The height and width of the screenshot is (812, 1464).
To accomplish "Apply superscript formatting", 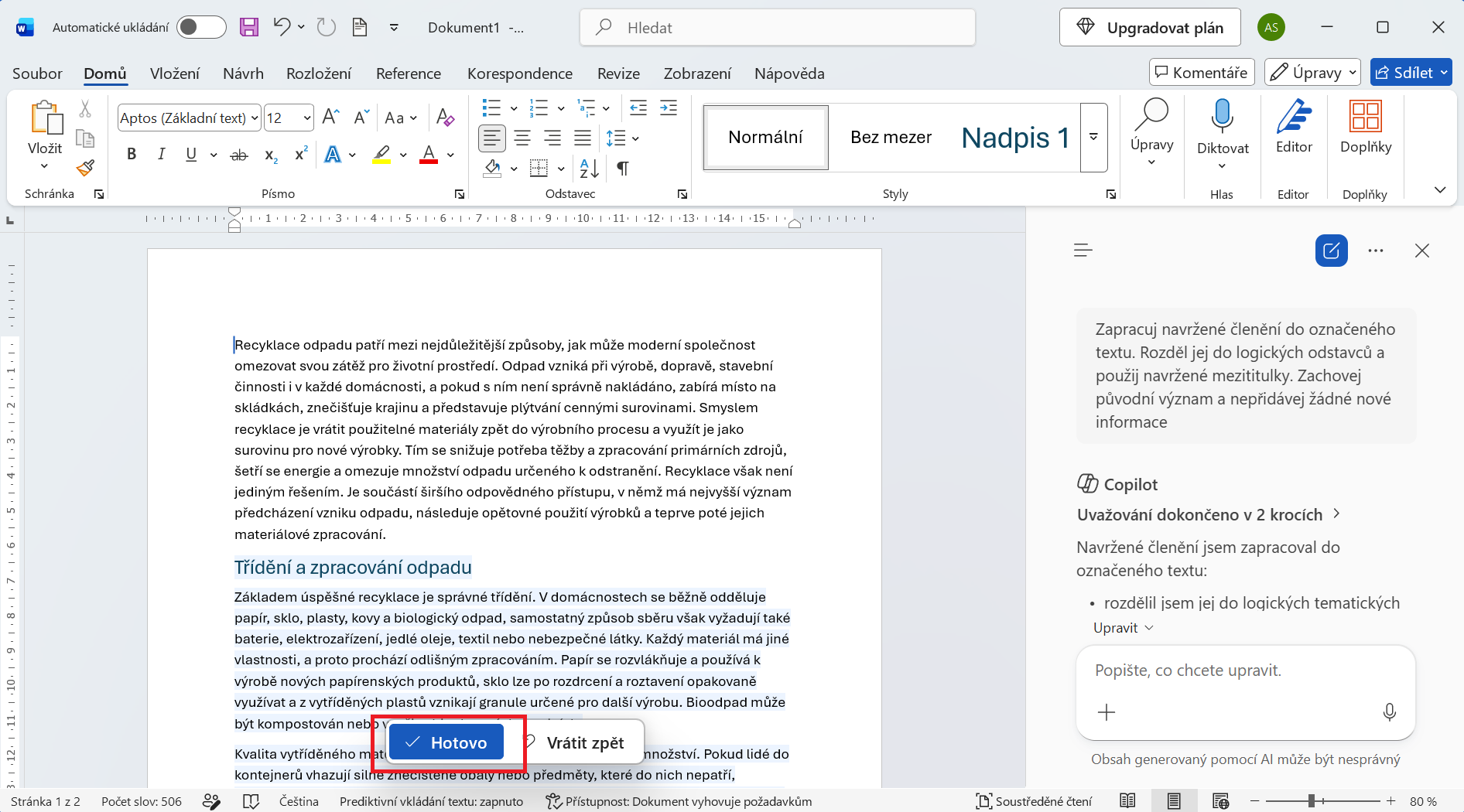I will tap(302, 155).
